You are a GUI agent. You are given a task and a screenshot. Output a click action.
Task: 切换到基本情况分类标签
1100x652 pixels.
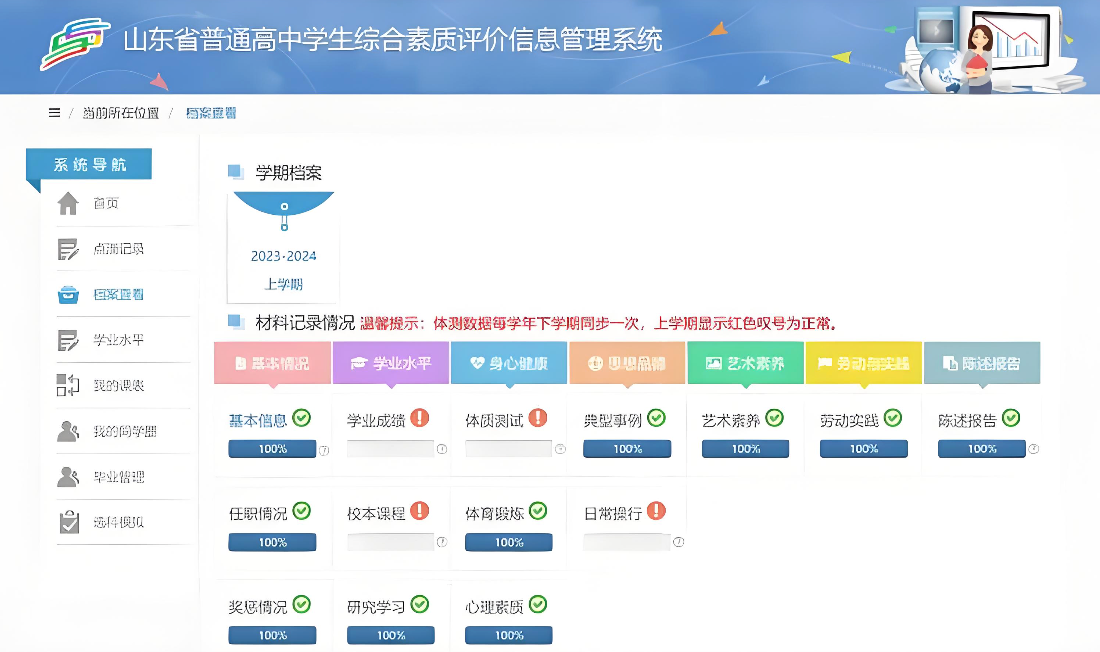(272, 363)
